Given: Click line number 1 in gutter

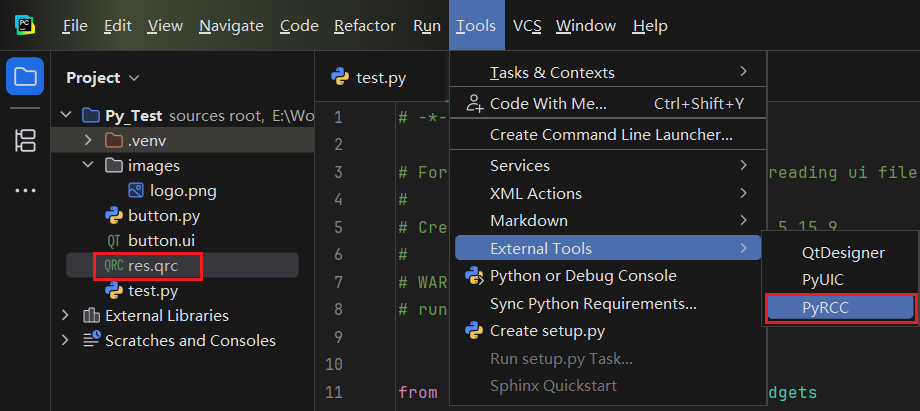Looking at the screenshot, I should click(338, 117).
